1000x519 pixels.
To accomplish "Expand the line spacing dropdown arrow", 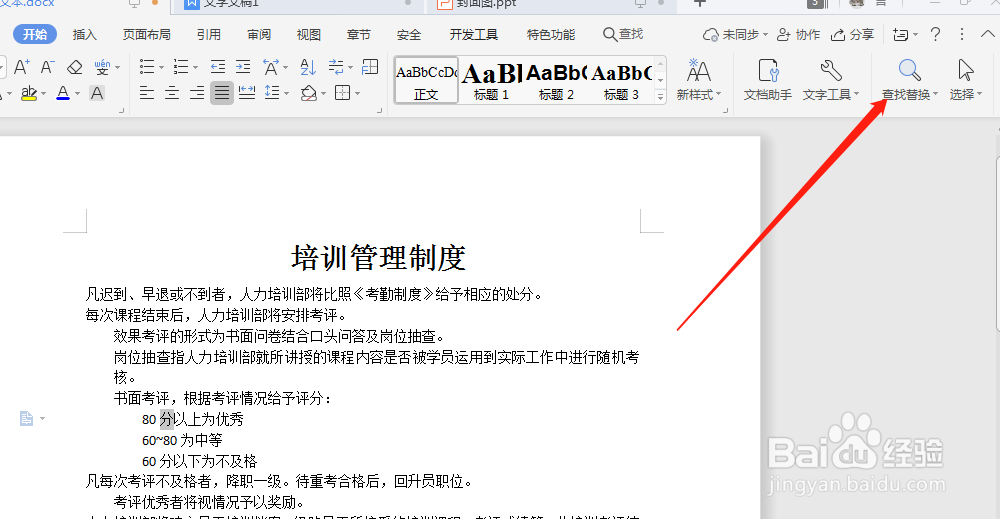I will pos(286,94).
